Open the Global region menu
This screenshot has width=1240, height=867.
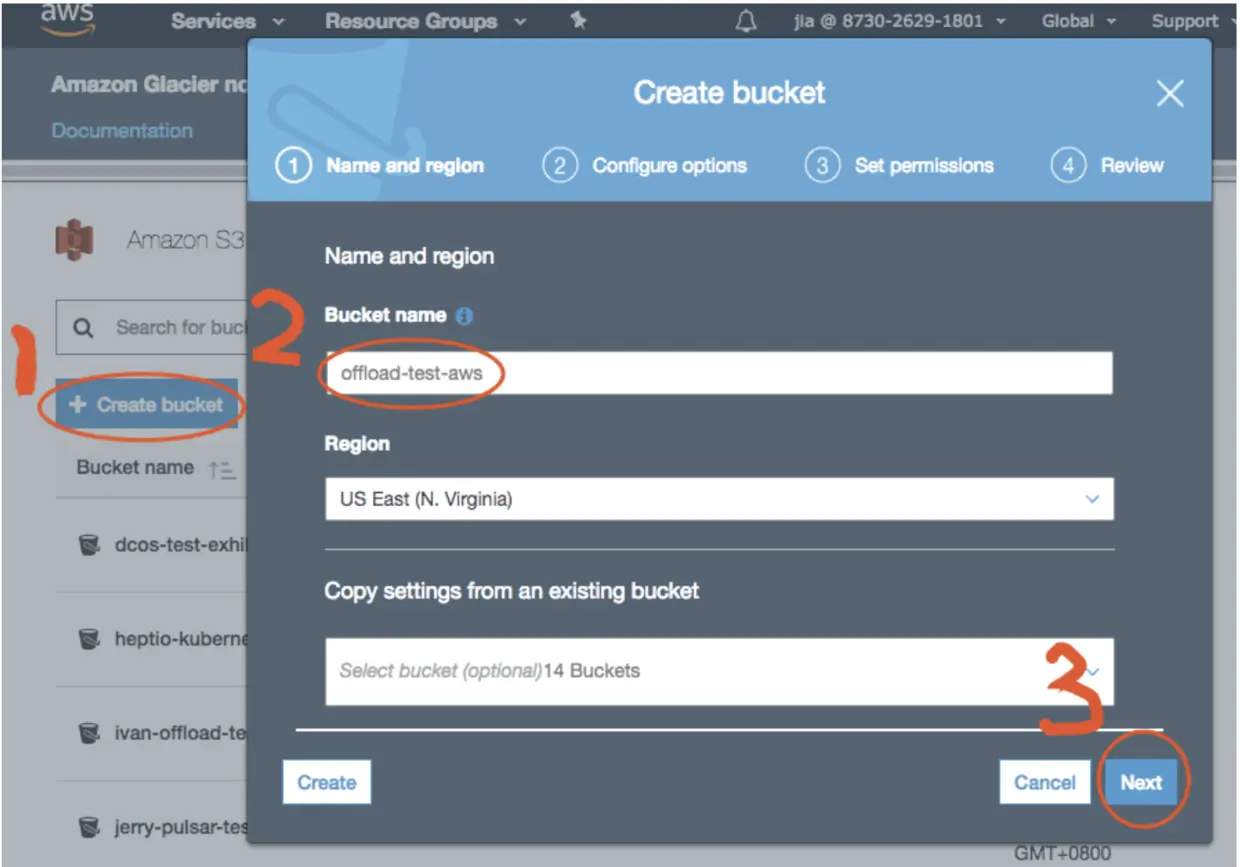click(1080, 21)
